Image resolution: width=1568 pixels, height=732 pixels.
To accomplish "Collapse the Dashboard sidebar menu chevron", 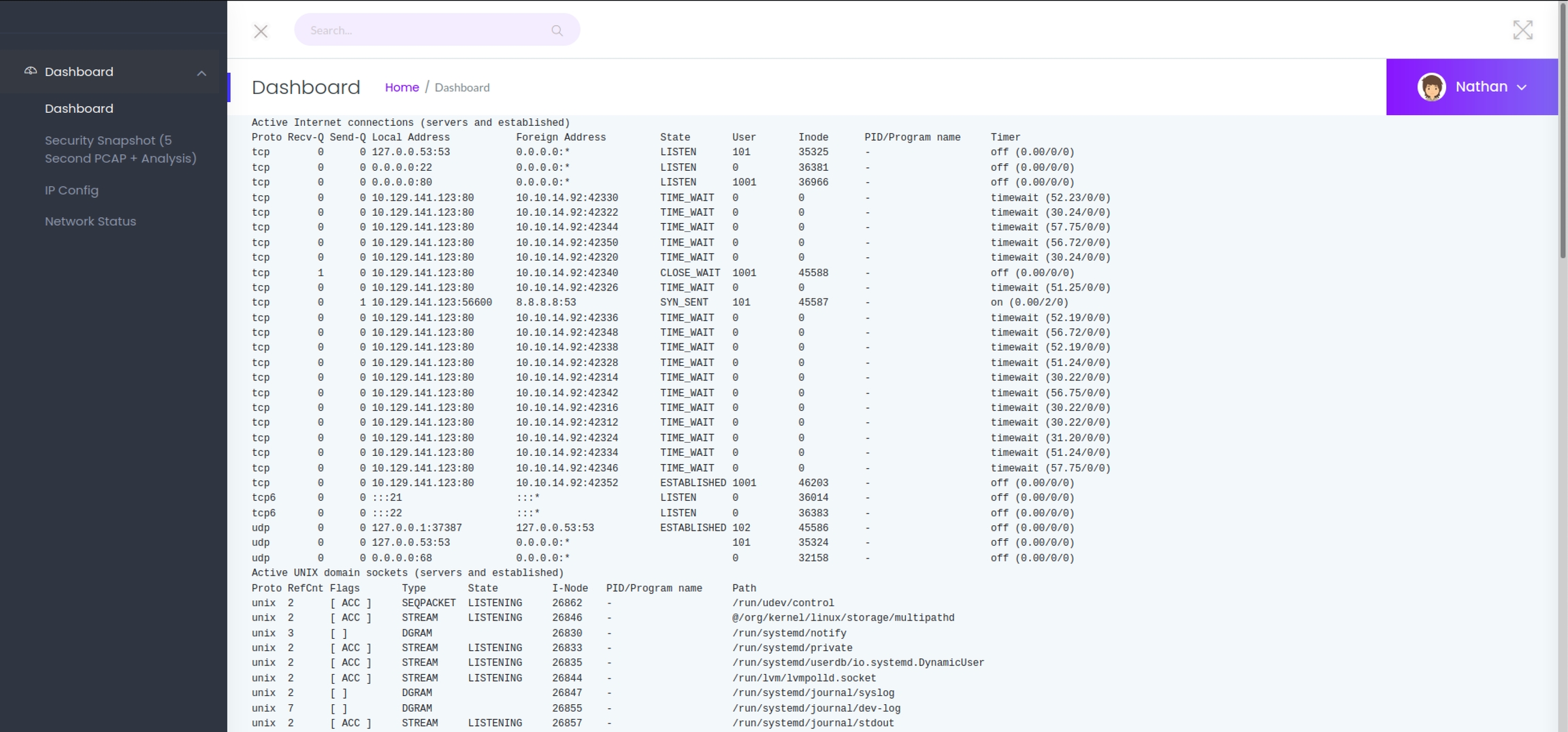I will click(201, 73).
